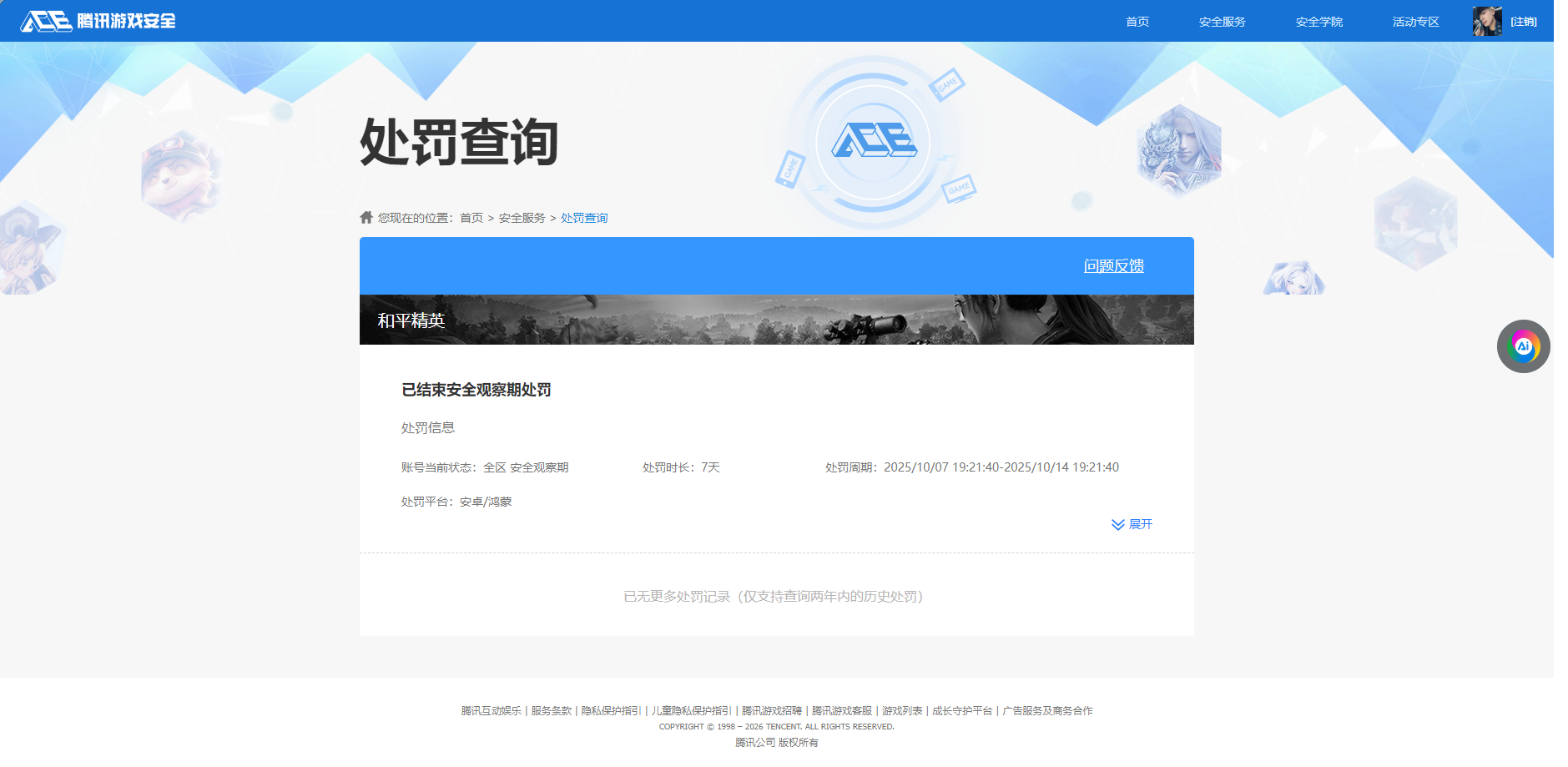
Task: Click the large 处罚查询 page title
Action: tap(459, 142)
